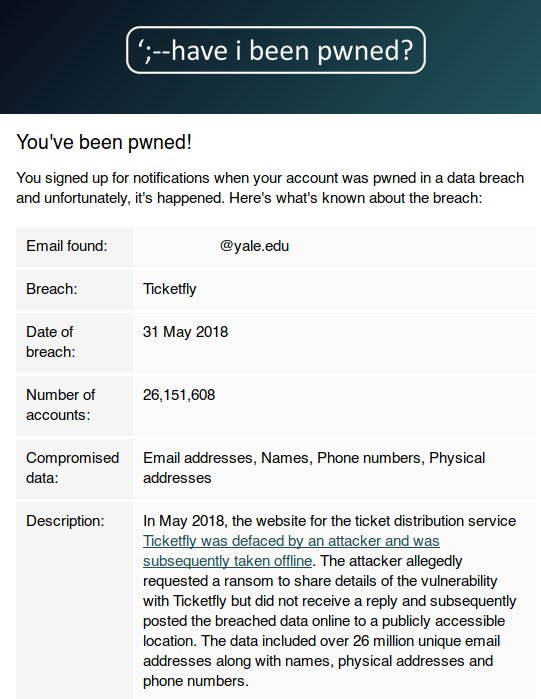Click the 'Description:' row label
The height and width of the screenshot is (699, 541).
click(65, 521)
